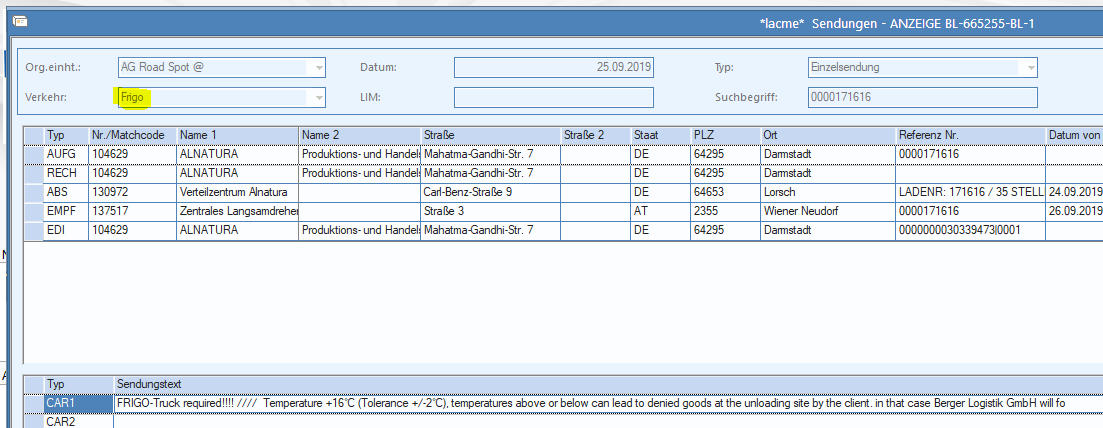The height and width of the screenshot is (428, 1103).
Task: Click the Lorsch city cell
Action: point(827,192)
